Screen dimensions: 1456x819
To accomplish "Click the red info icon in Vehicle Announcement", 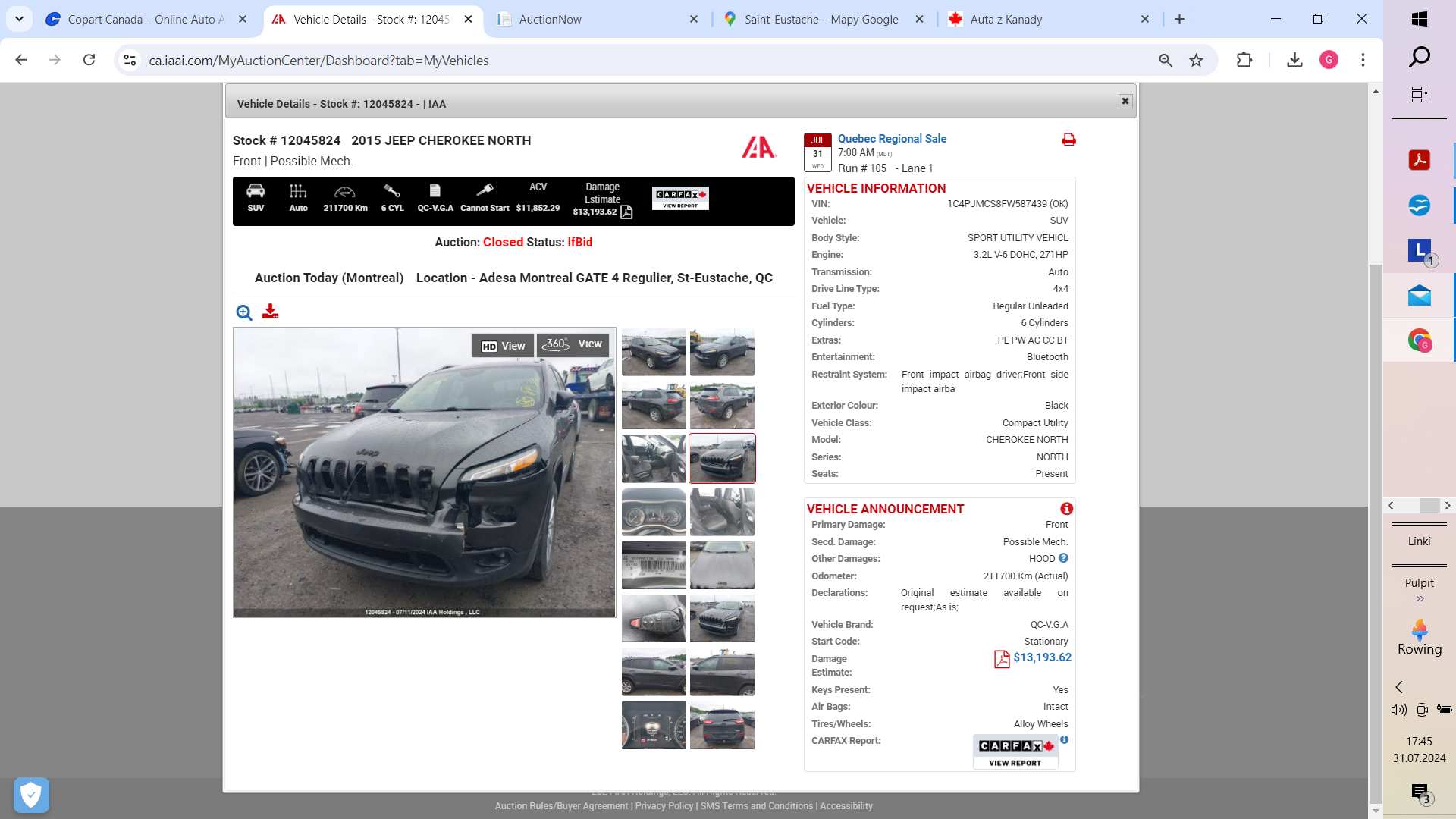I will (1066, 509).
